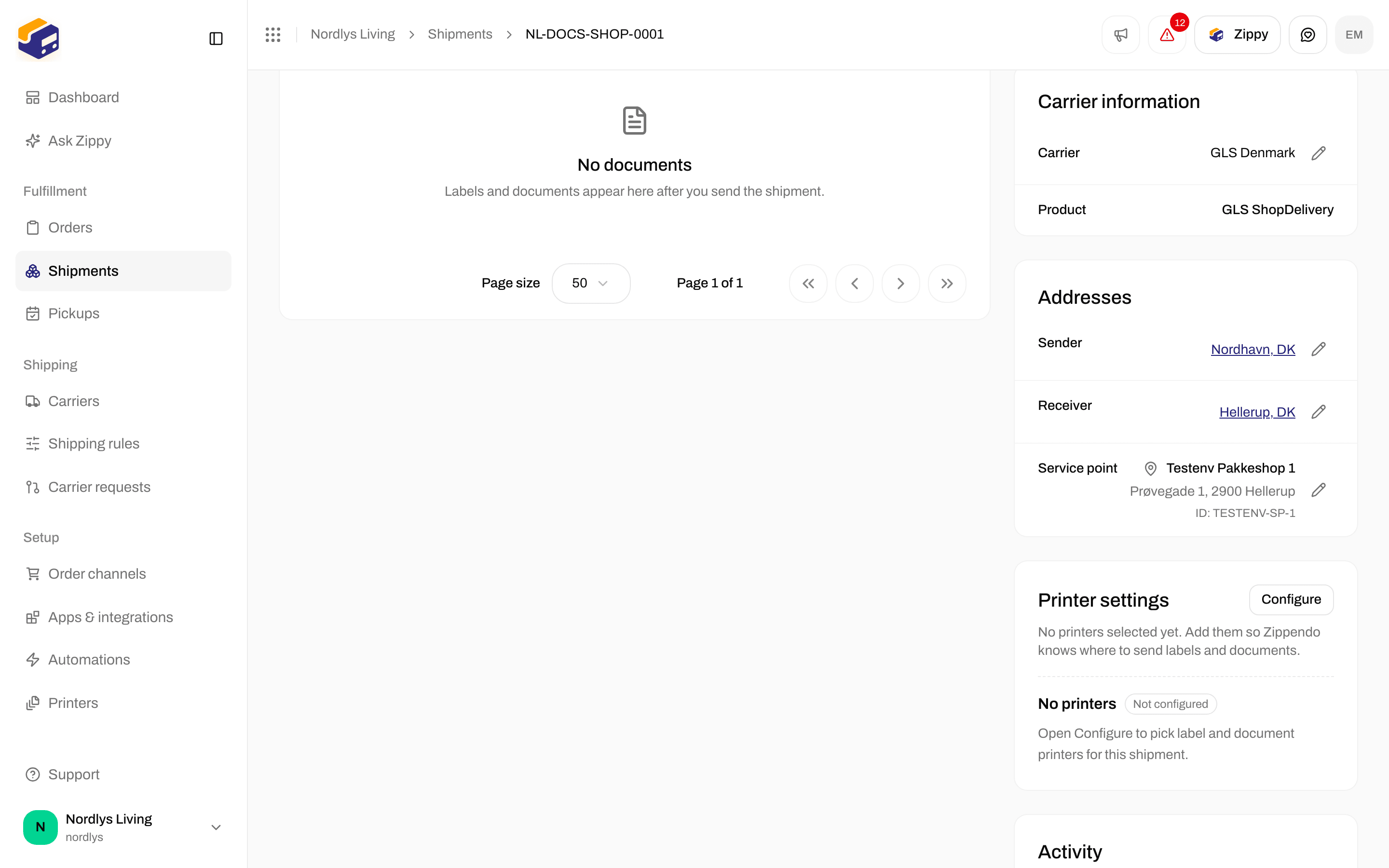Open Order channels in the sidebar
Image resolution: width=1389 pixels, height=868 pixels.
(x=123, y=573)
